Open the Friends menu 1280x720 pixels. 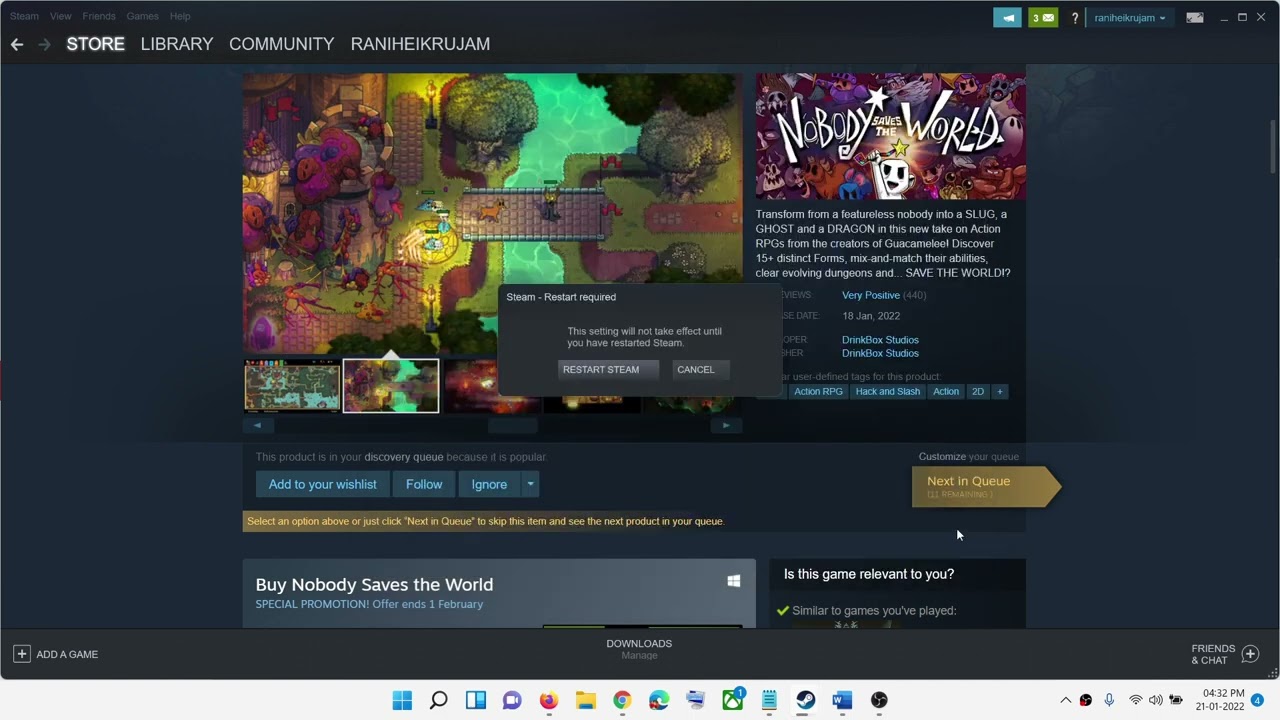(x=99, y=16)
